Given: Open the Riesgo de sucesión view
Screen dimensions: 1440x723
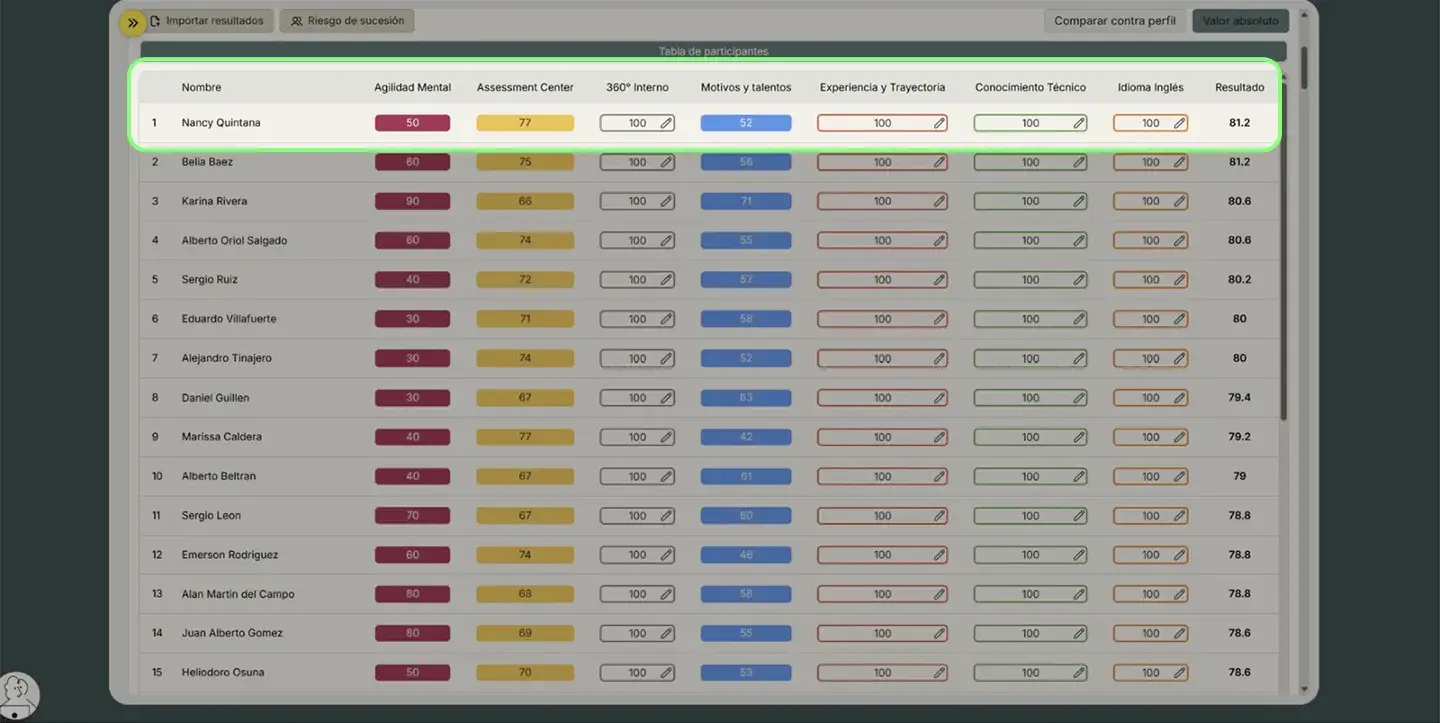Looking at the screenshot, I should point(347,21).
